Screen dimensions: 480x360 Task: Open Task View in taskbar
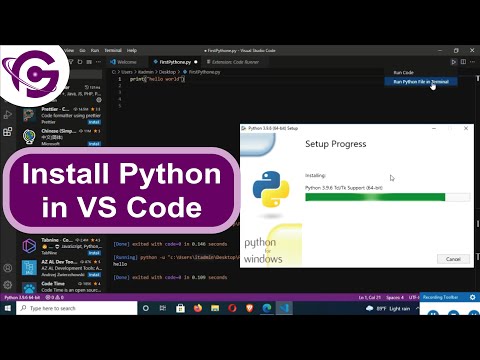pyautogui.click(x=163, y=308)
